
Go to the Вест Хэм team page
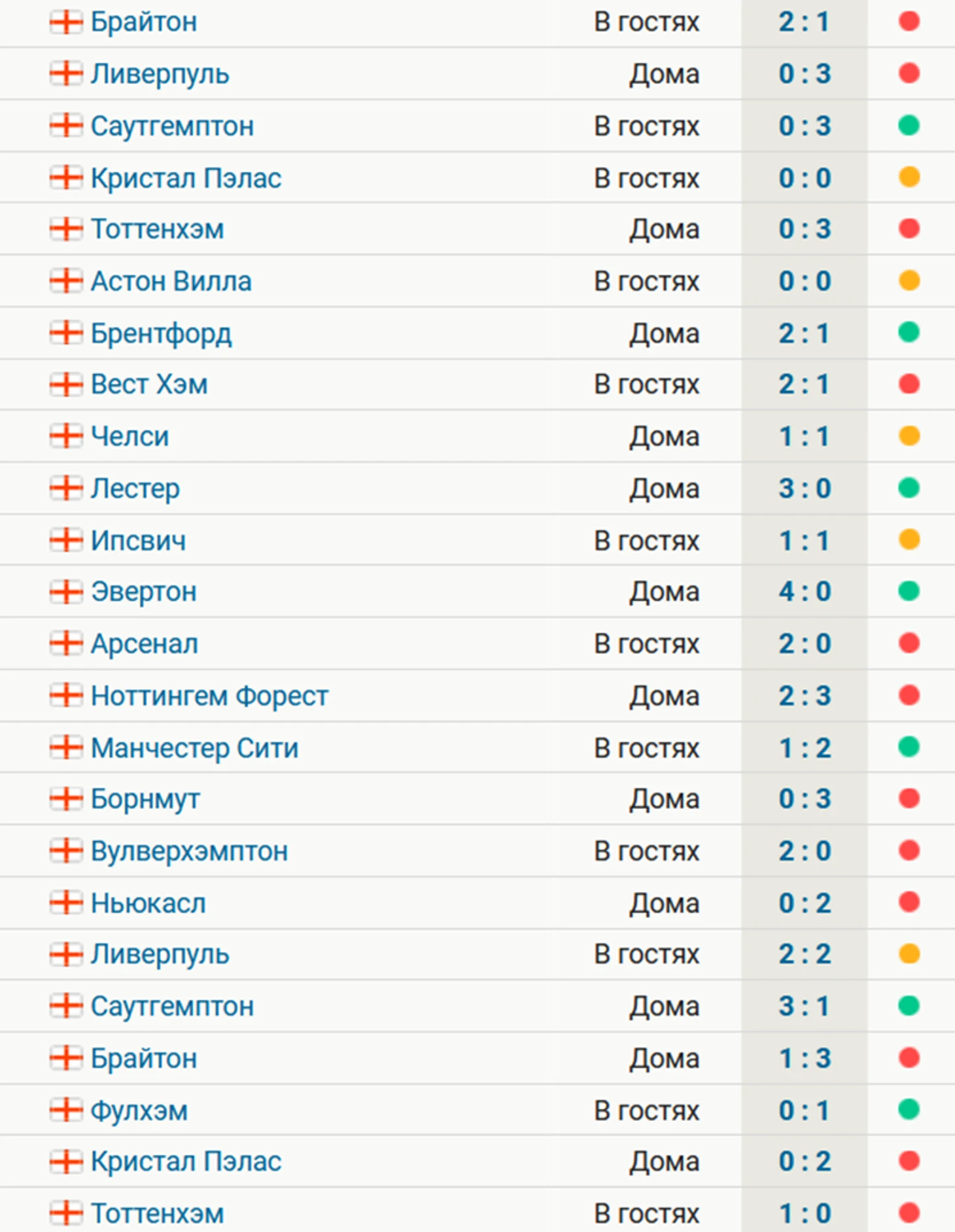(x=149, y=385)
